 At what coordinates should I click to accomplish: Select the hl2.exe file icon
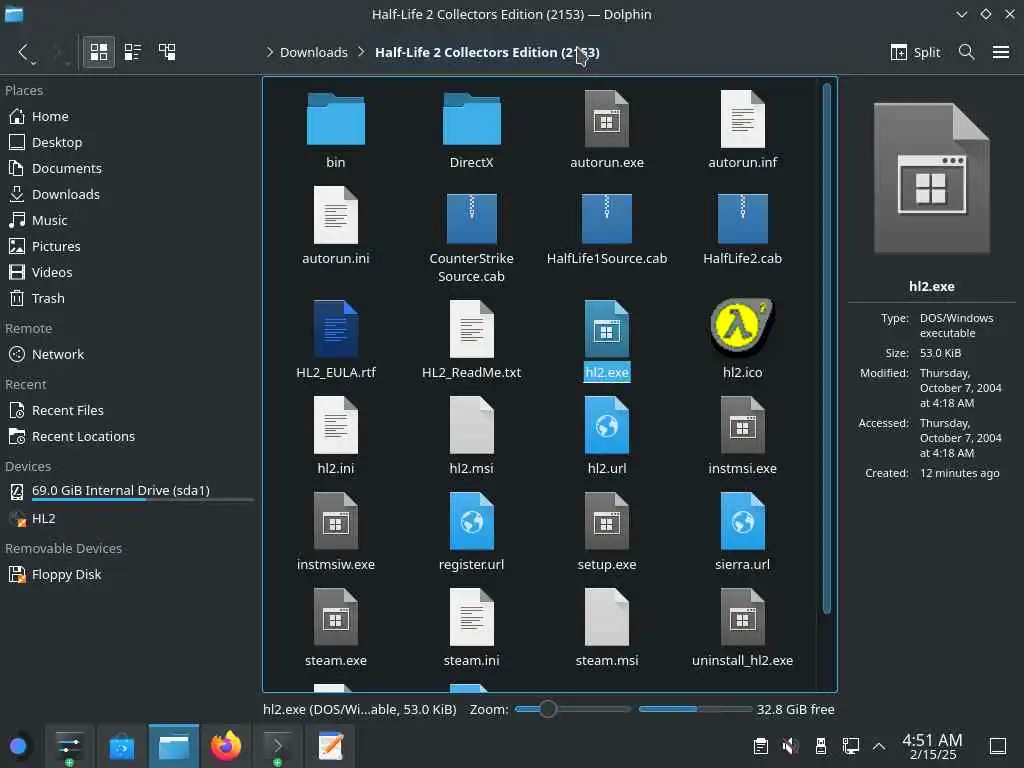pyautogui.click(x=607, y=329)
